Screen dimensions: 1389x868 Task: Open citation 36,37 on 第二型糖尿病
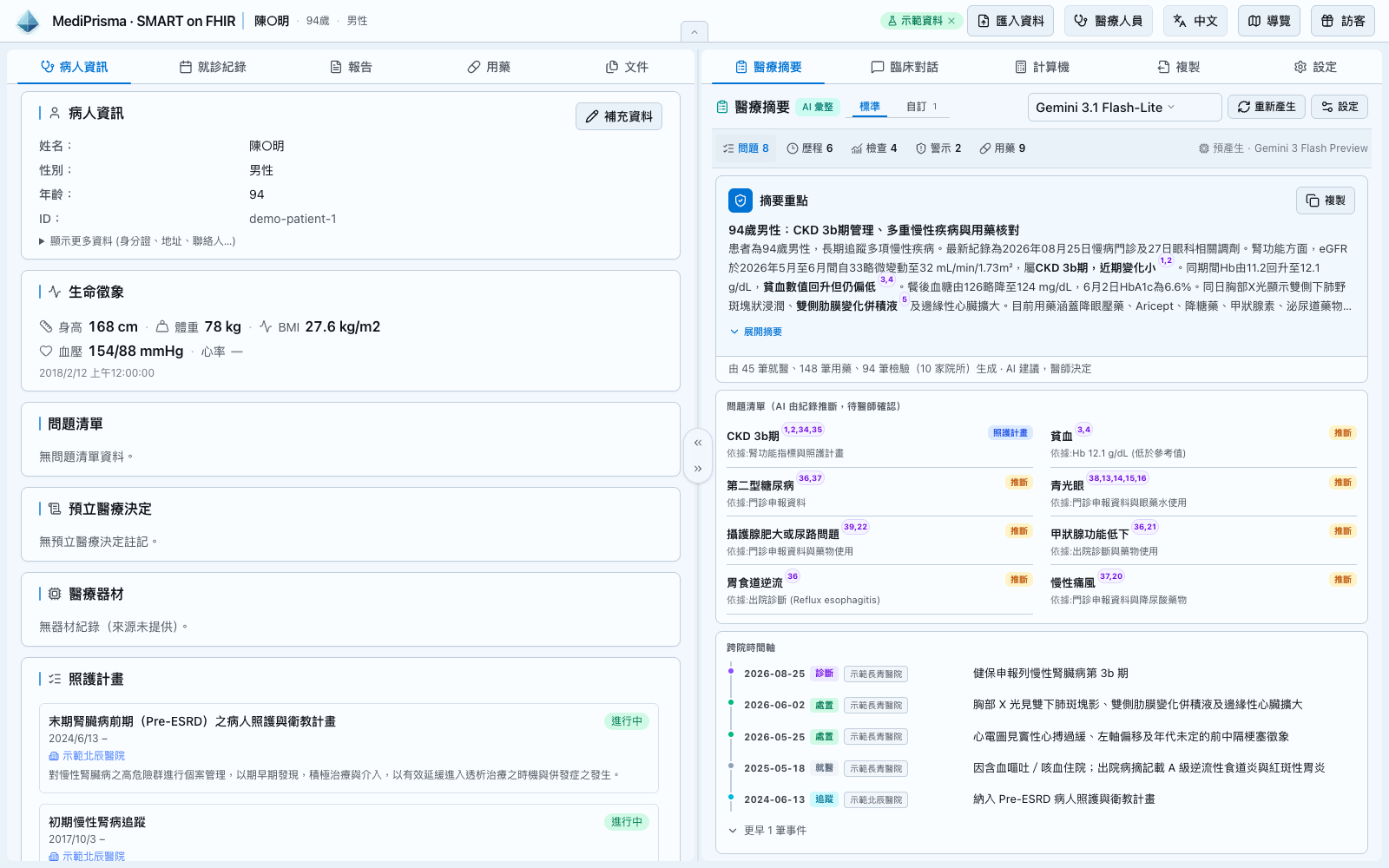point(810,478)
